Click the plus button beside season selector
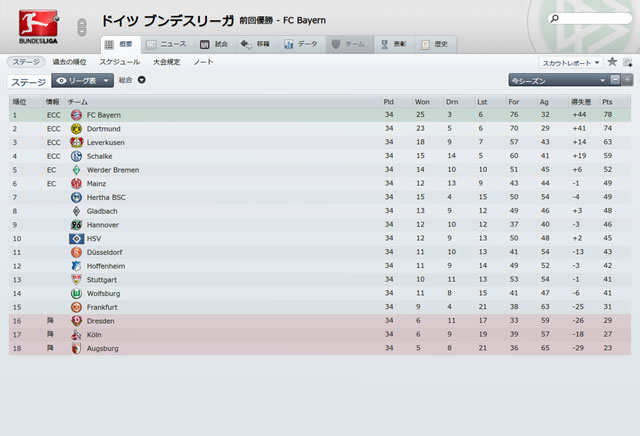 tap(627, 80)
